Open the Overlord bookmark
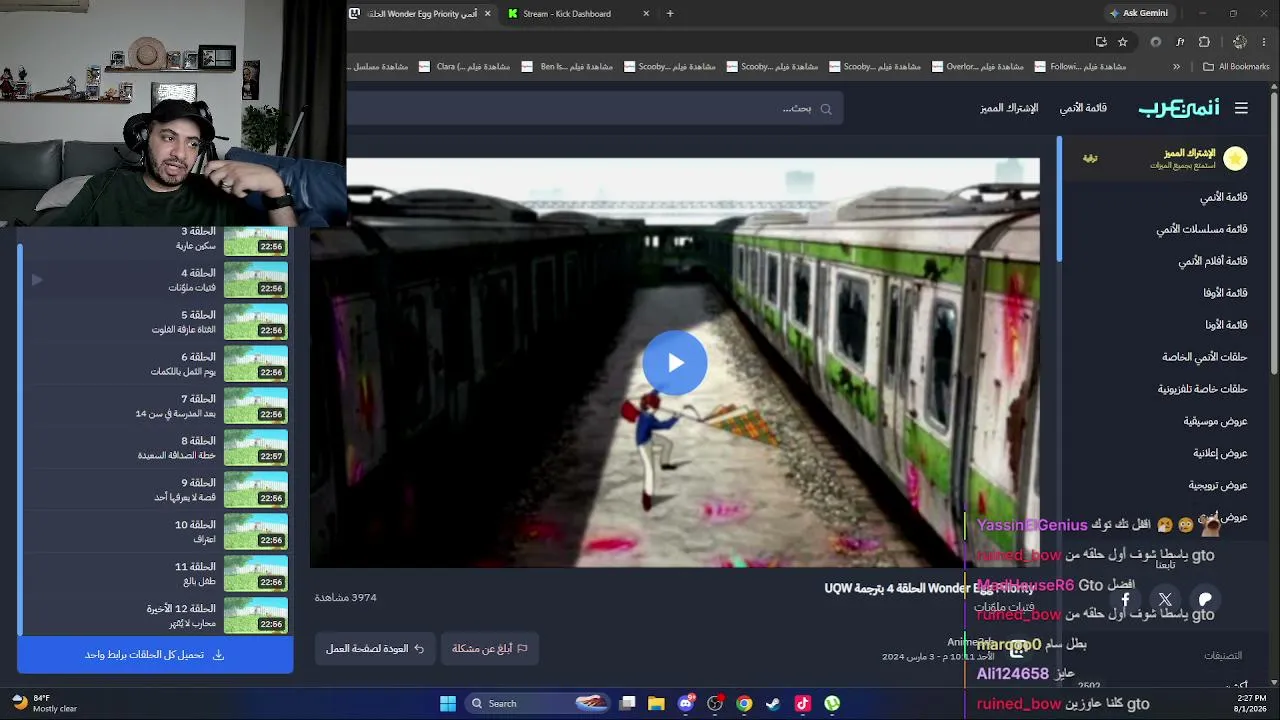The height and width of the screenshot is (720, 1280). tap(977, 67)
